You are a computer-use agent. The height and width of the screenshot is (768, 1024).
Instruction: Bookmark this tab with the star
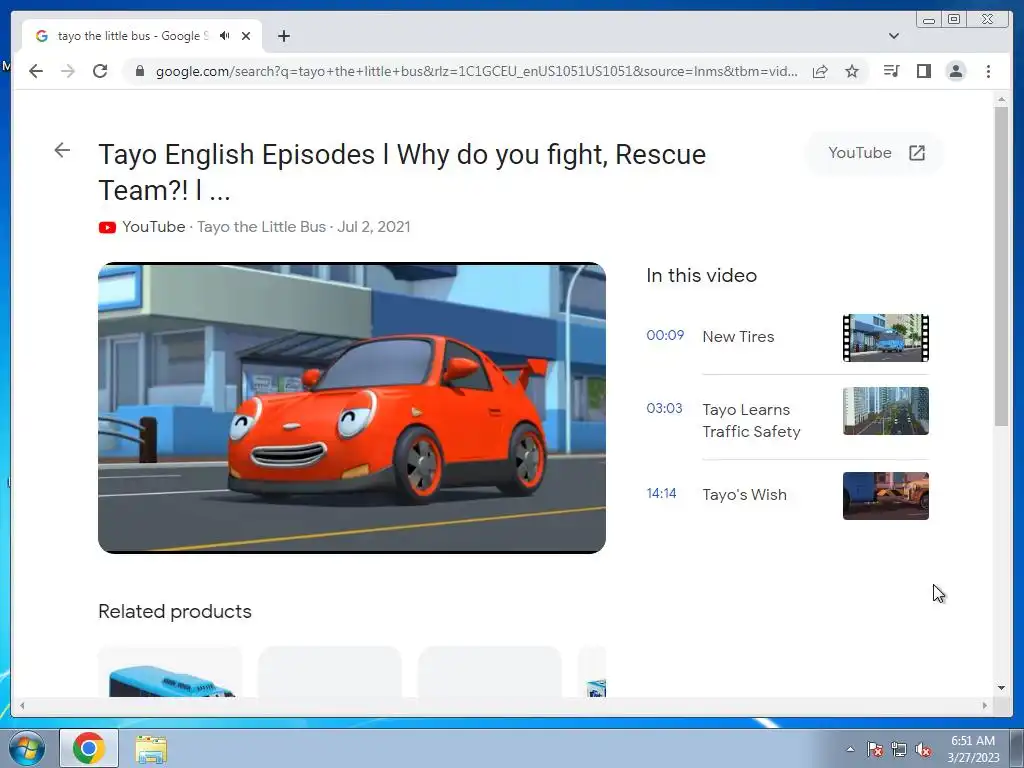pyautogui.click(x=852, y=71)
